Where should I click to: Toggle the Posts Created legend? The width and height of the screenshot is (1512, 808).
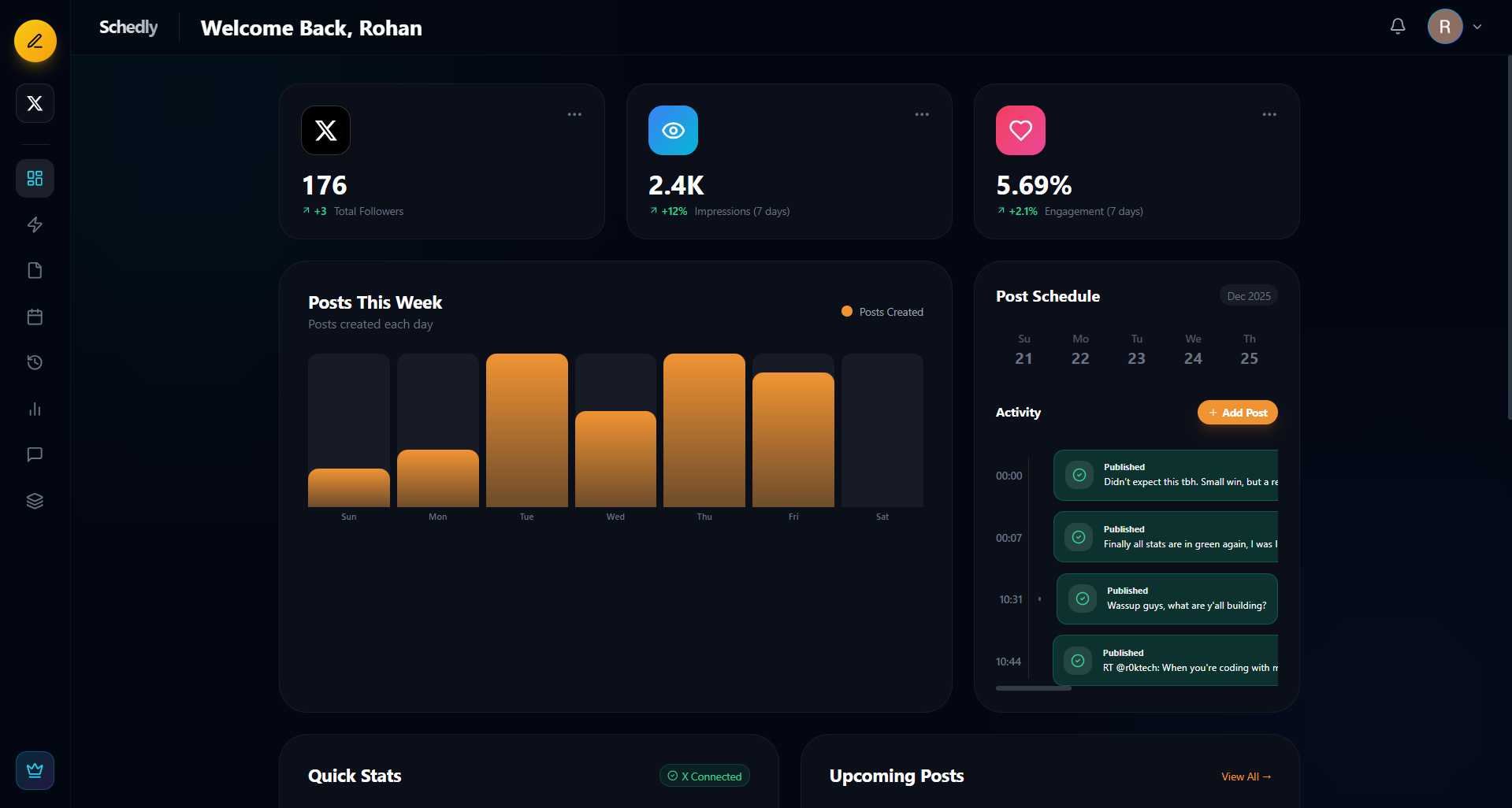[882, 311]
